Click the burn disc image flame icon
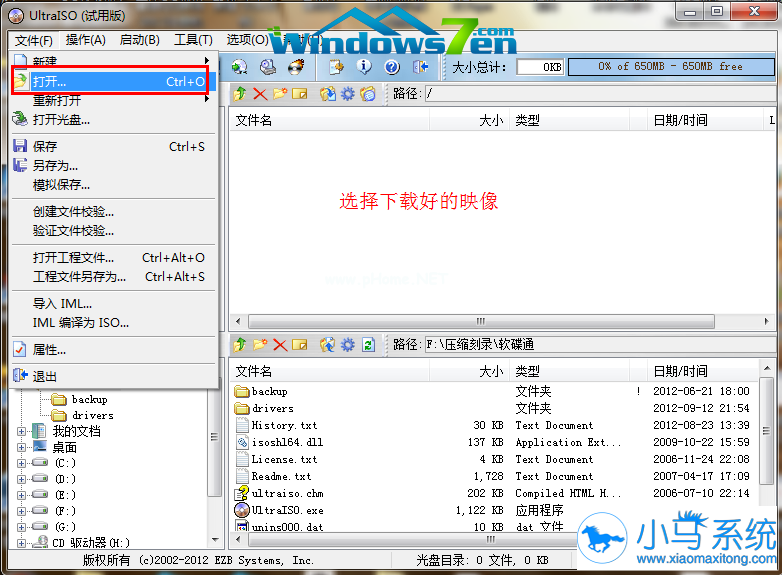This screenshot has height=575, width=782. point(296,67)
